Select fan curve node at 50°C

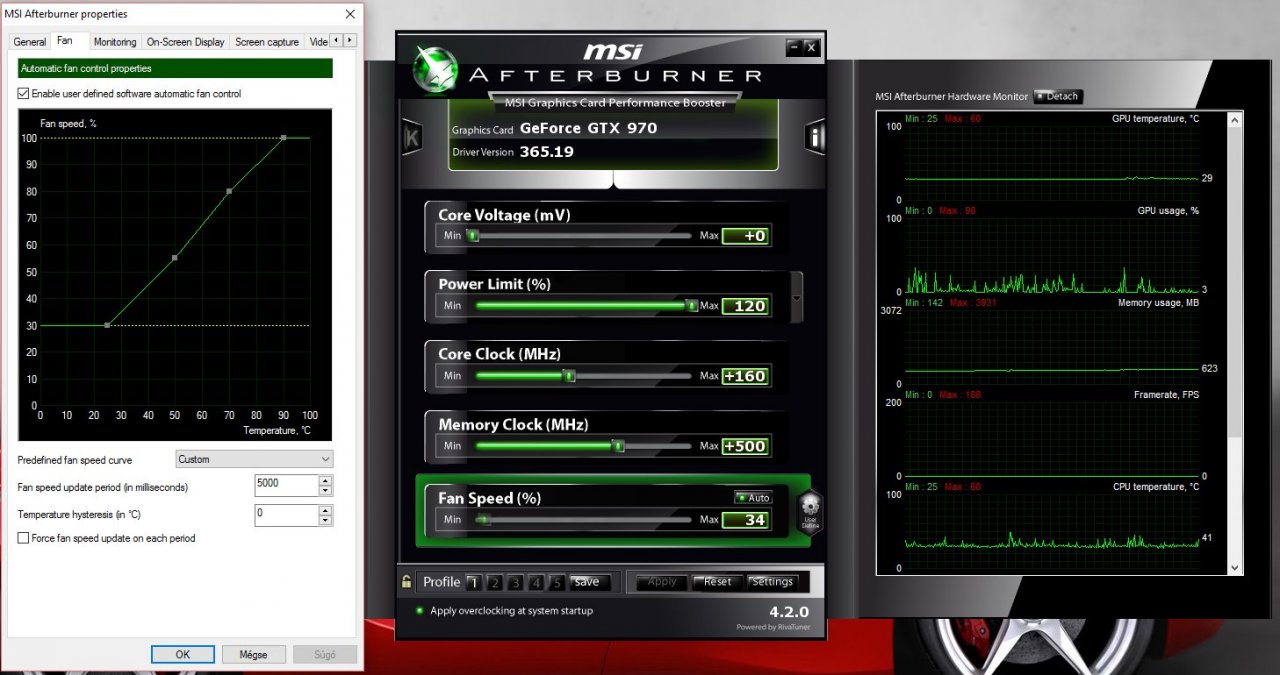click(x=175, y=257)
